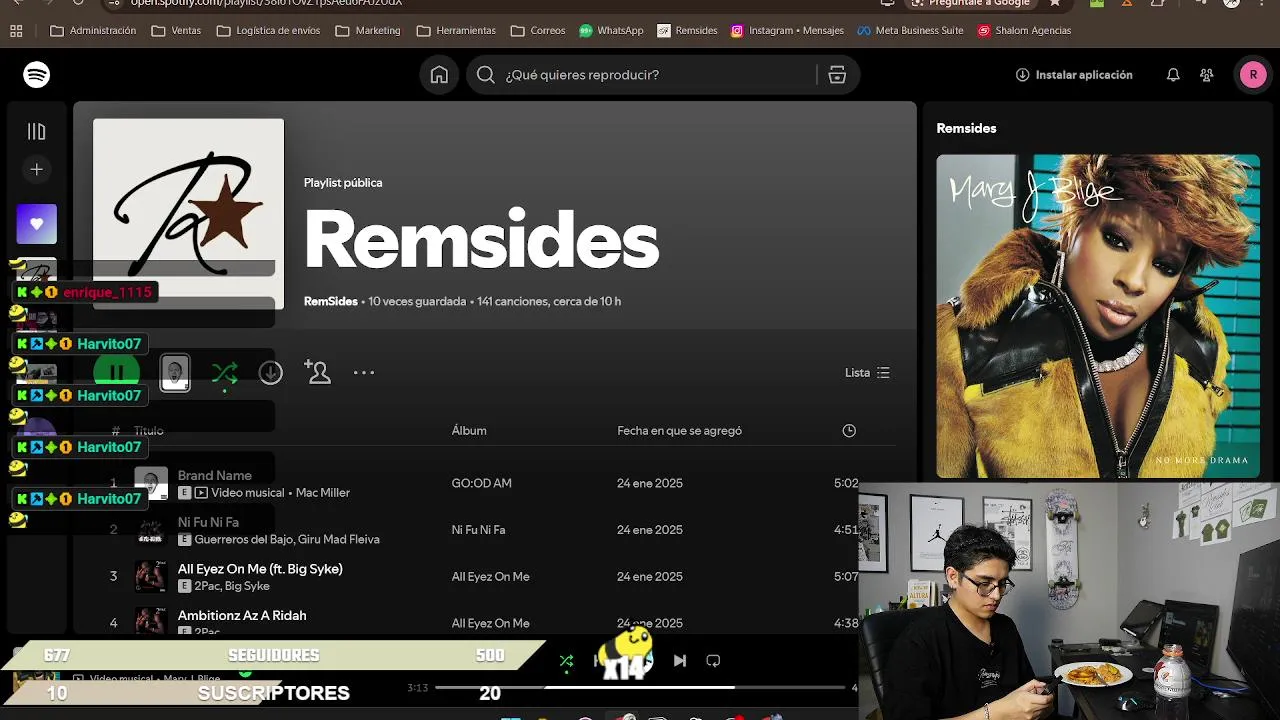Open the Administración bookmark folder
The image size is (1280, 720).
click(93, 31)
